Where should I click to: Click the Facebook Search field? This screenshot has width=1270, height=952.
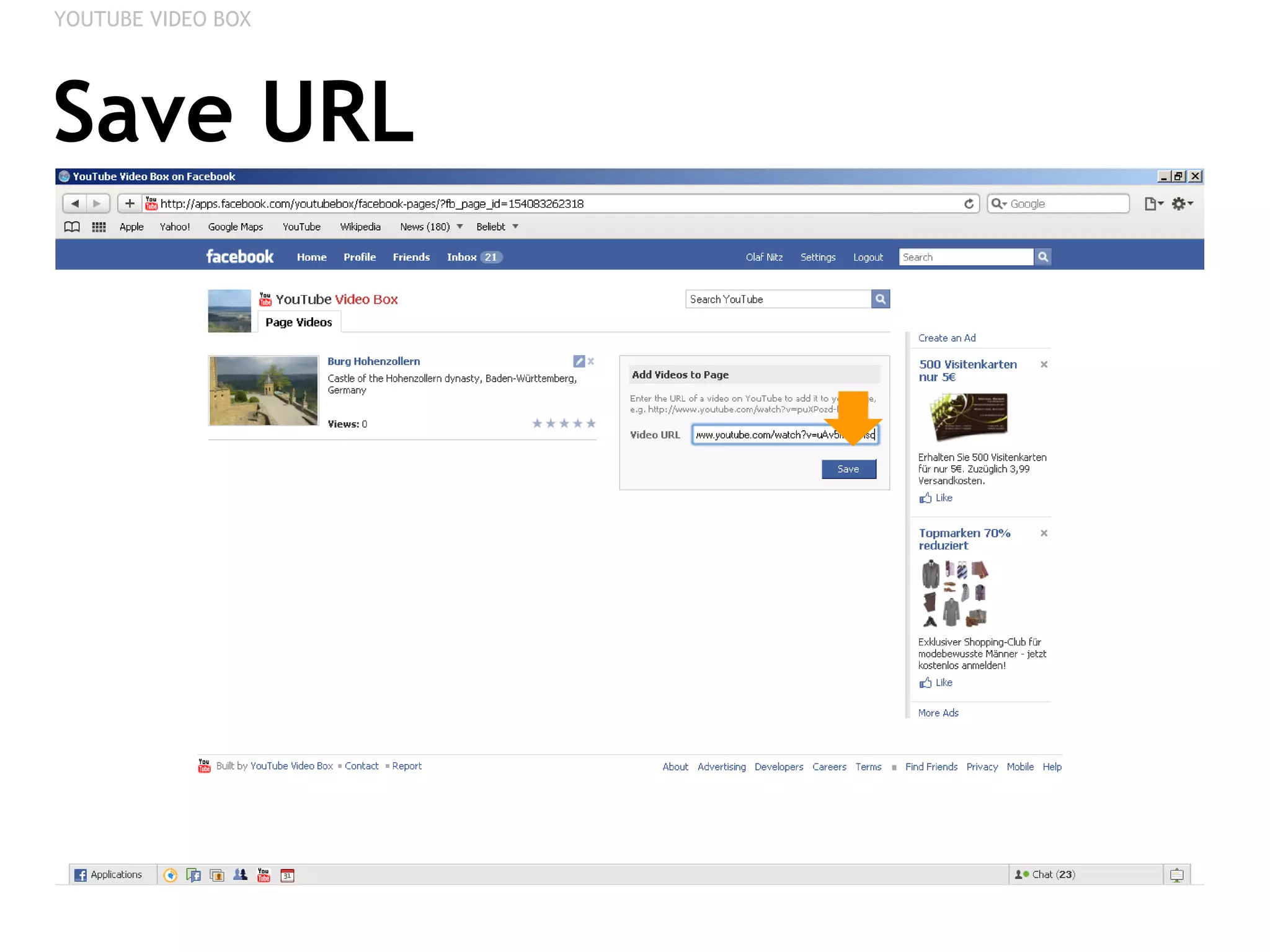966,257
